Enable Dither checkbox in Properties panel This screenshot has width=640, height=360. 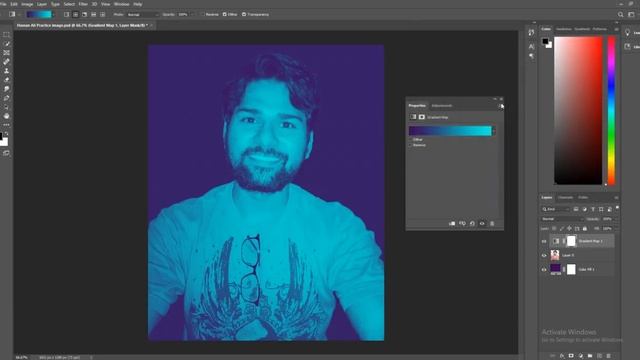tap(411, 140)
